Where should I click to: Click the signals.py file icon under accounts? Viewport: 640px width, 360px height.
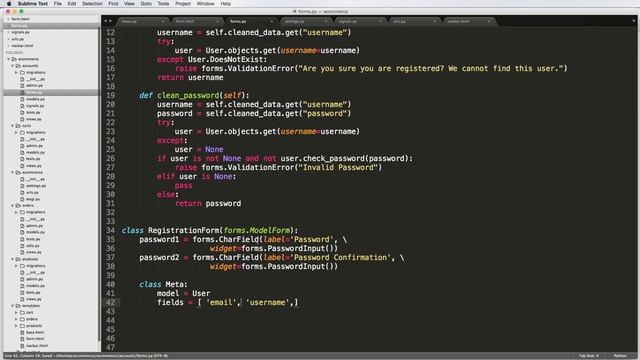click(22, 106)
